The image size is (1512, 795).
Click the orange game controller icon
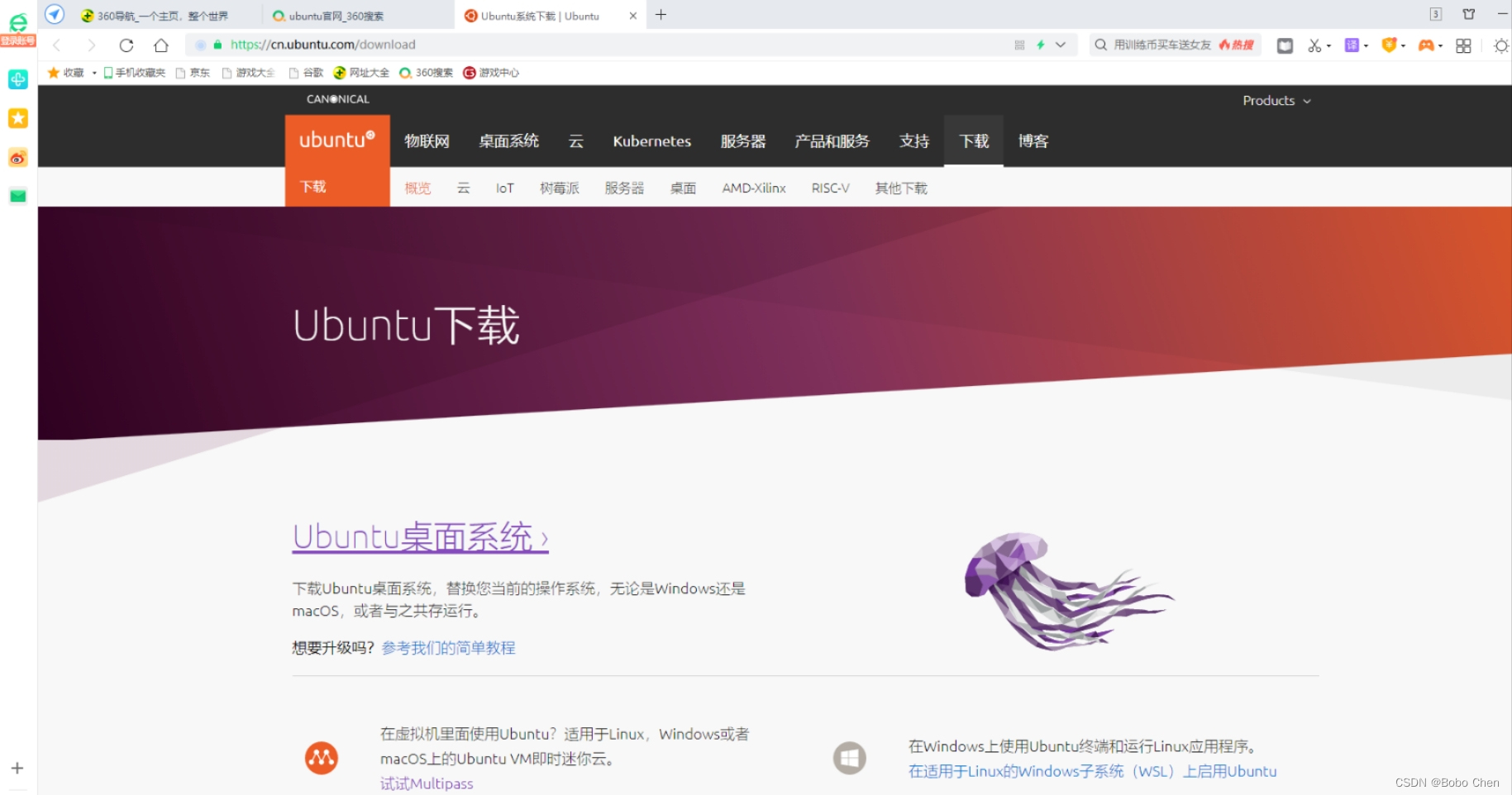(1426, 45)
